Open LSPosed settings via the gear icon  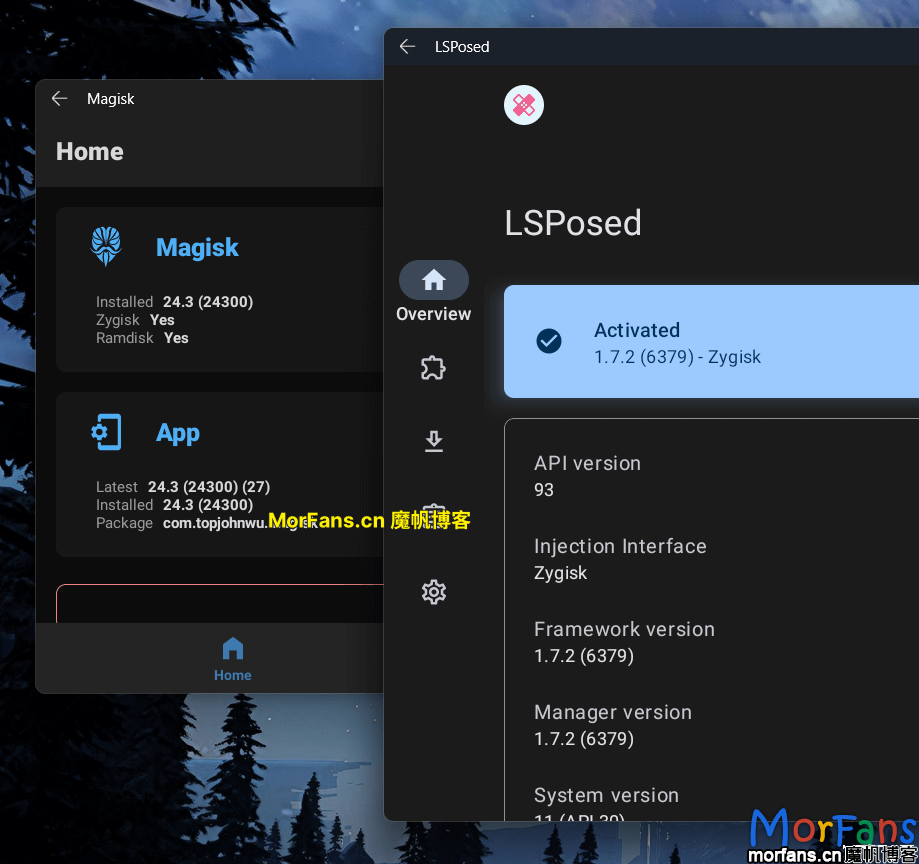433,592
